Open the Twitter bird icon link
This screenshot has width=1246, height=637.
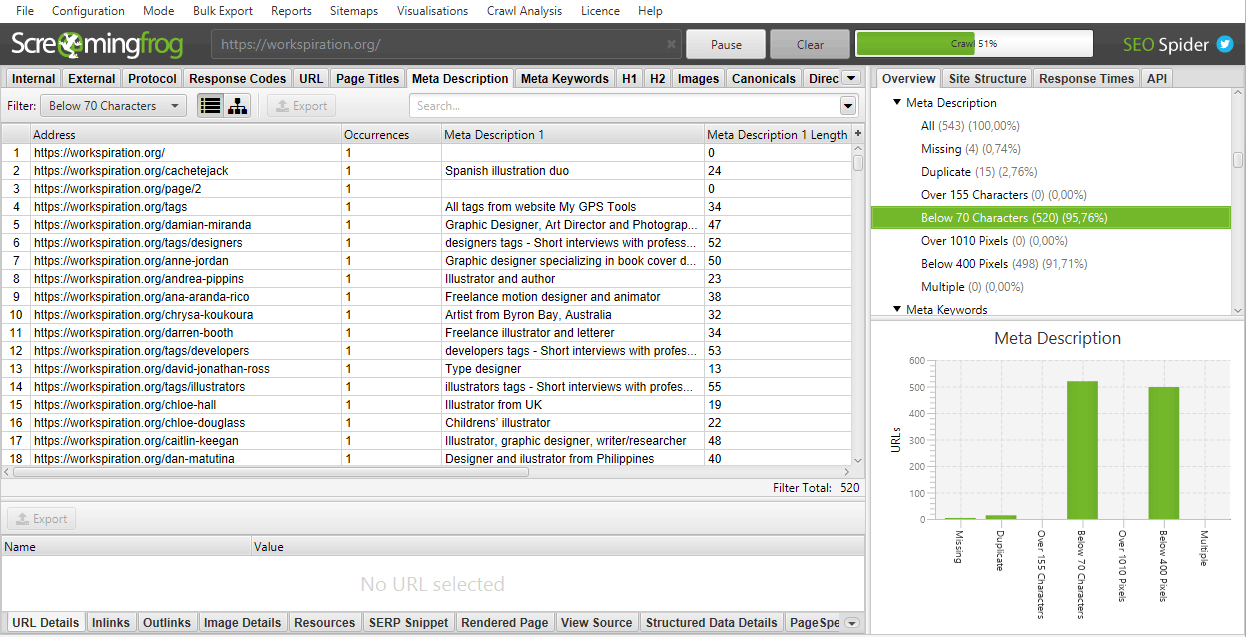click(1224, 44)
